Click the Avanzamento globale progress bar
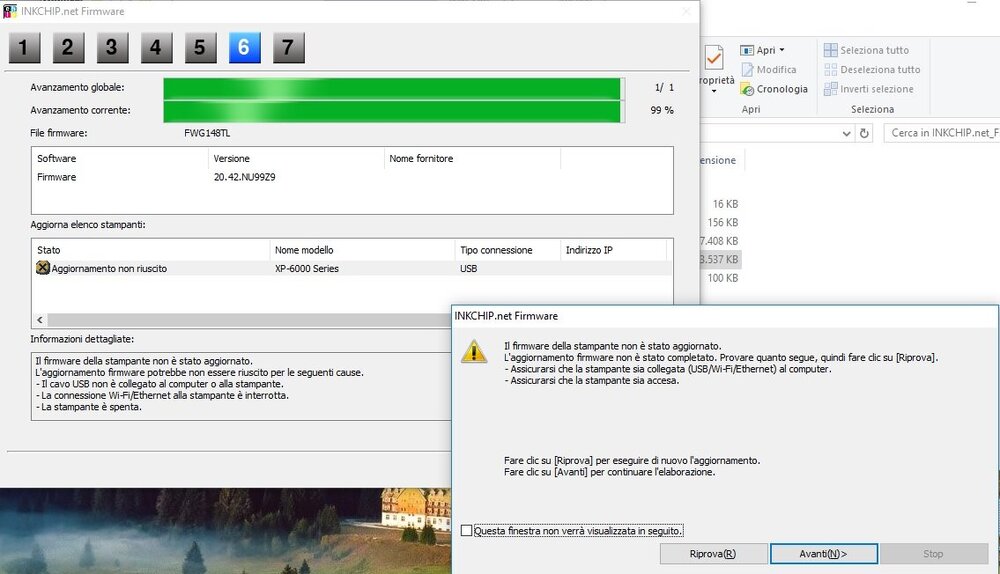The width and height of the screenshot is (1000, 574). (x=393, y=88)
